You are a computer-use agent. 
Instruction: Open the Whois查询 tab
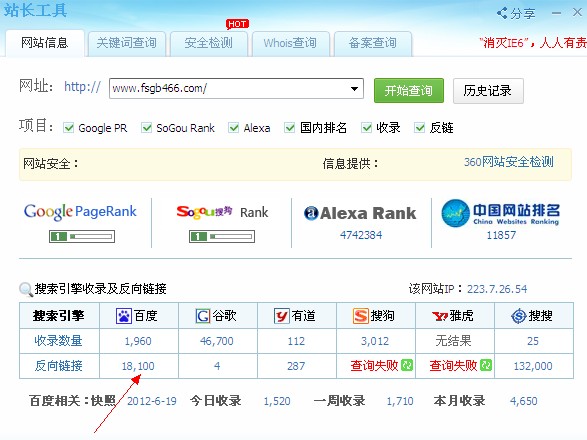[290, 43]
